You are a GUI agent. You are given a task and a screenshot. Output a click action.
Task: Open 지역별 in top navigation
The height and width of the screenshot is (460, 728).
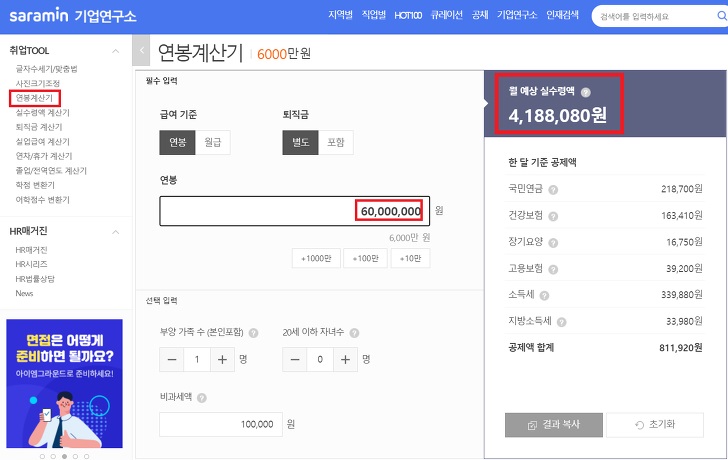click(x=340, y=15)
